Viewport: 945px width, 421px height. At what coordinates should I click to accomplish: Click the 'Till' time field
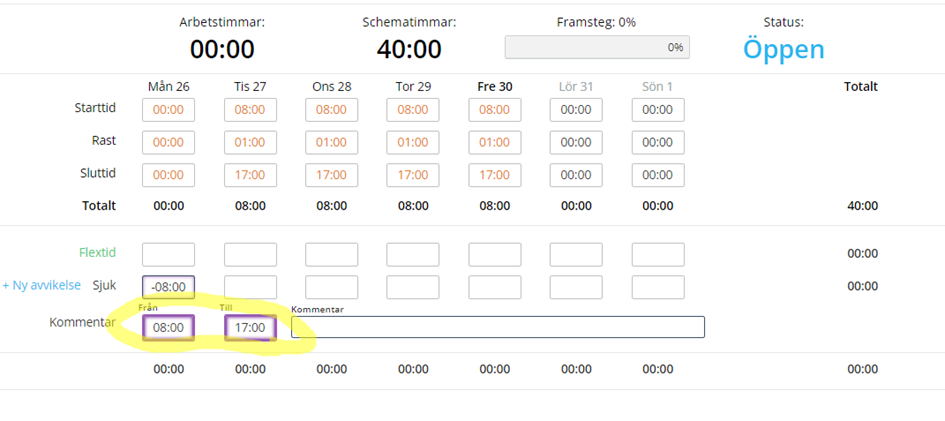click(x=250, y=328)
